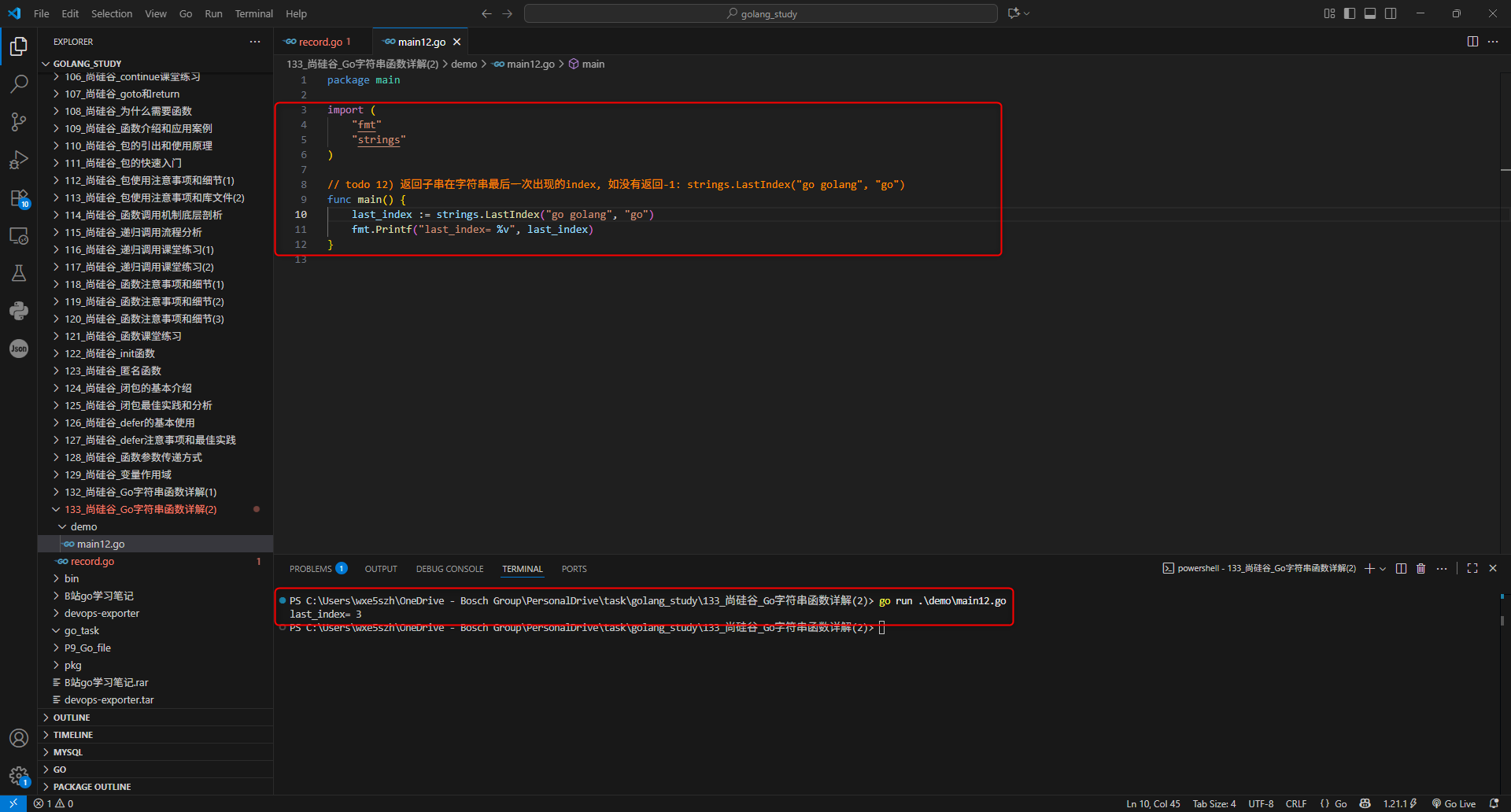Open the new terminal launch profile dropdown
This screenshot has height=812, width=1511.
point(1383,568)
